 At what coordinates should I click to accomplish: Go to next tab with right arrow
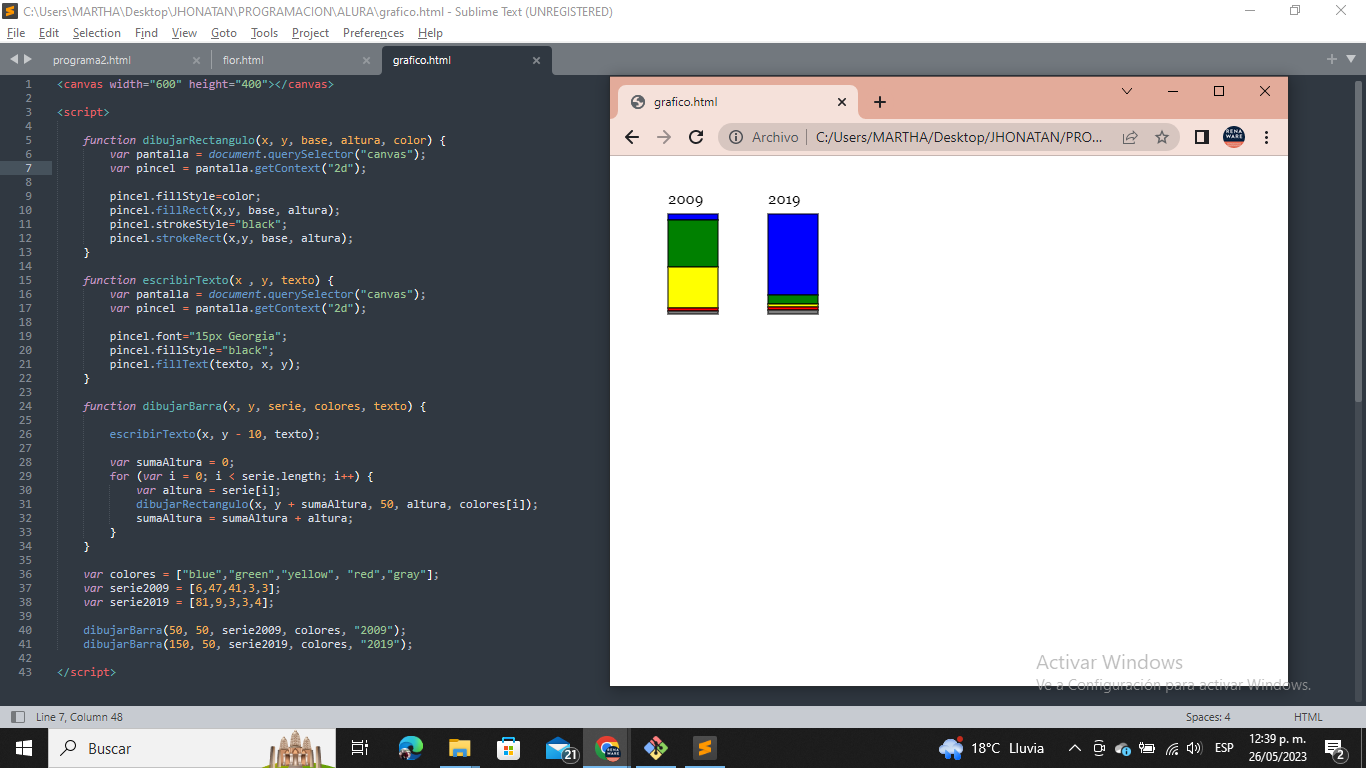[x=27, y=60]
